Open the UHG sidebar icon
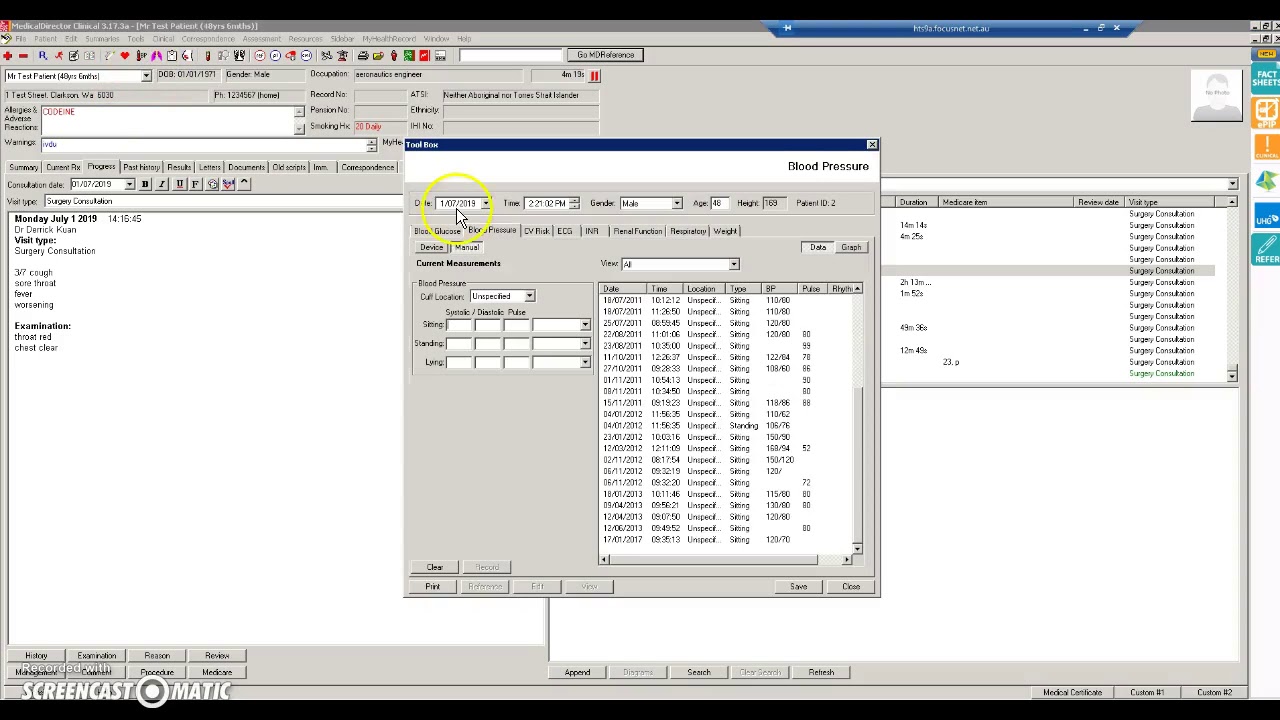Viewport: 1280px width, 720px height. click(x=1266, y=215)
